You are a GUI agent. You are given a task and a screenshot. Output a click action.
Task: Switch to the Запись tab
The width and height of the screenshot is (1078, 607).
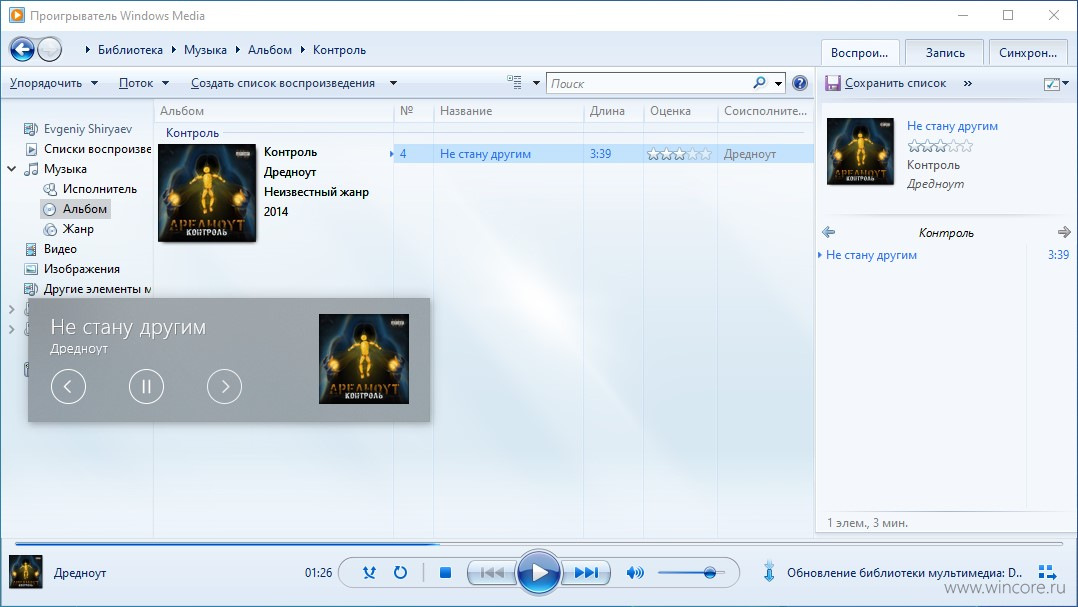coord(945,52)
